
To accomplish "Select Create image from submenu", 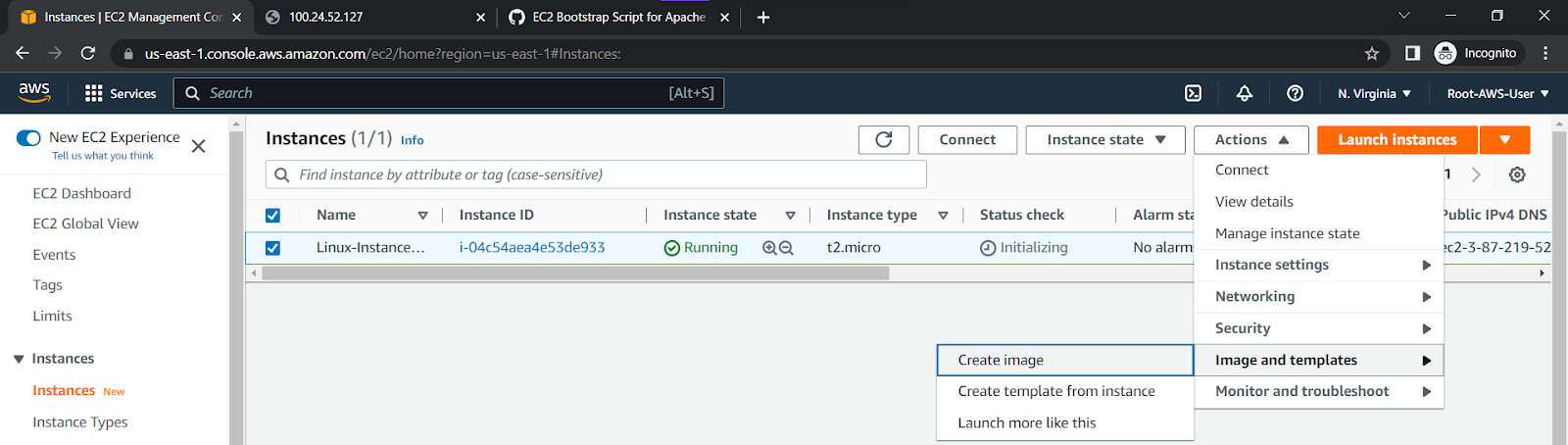I will [x=1065, y=360].
